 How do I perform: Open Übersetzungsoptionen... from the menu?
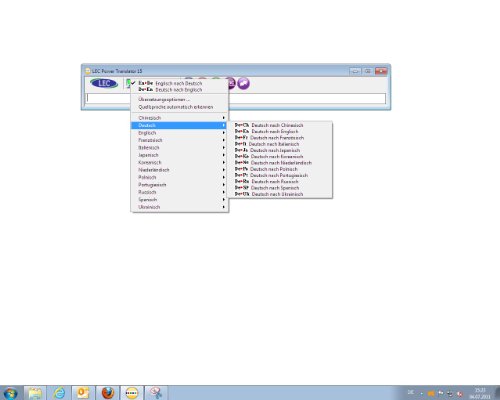pos(179,100)
